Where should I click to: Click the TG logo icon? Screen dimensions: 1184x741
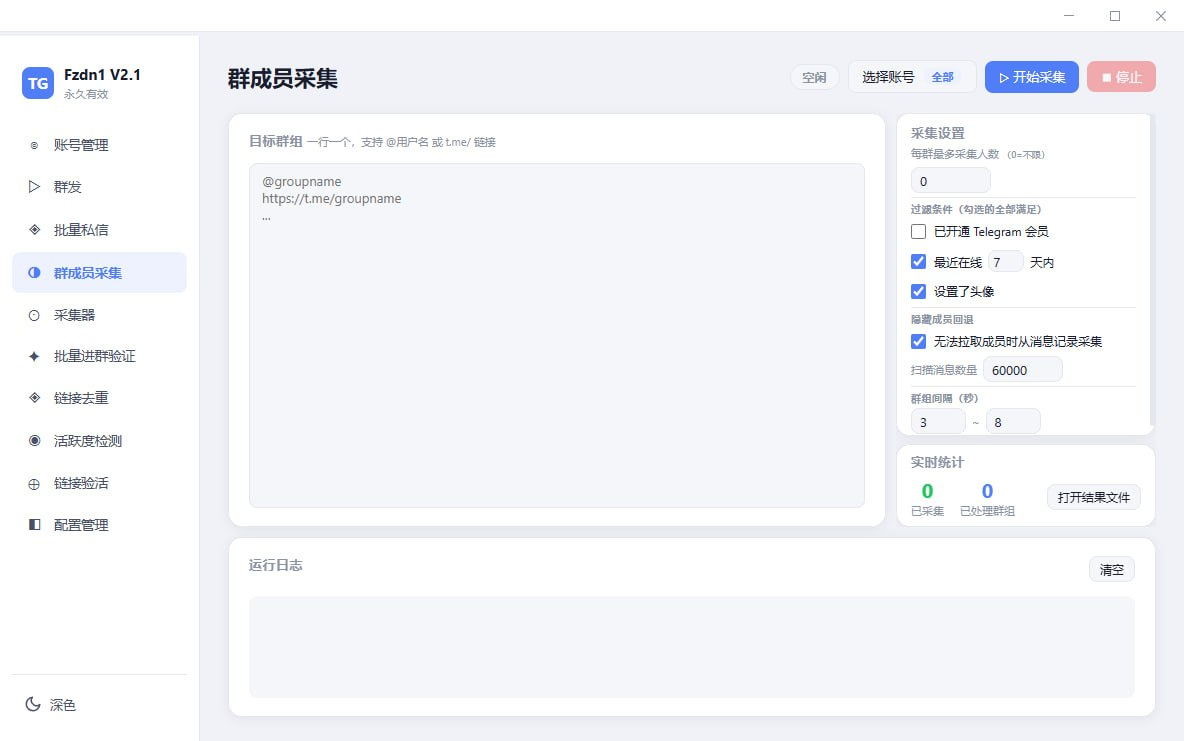tap(37, 84)
